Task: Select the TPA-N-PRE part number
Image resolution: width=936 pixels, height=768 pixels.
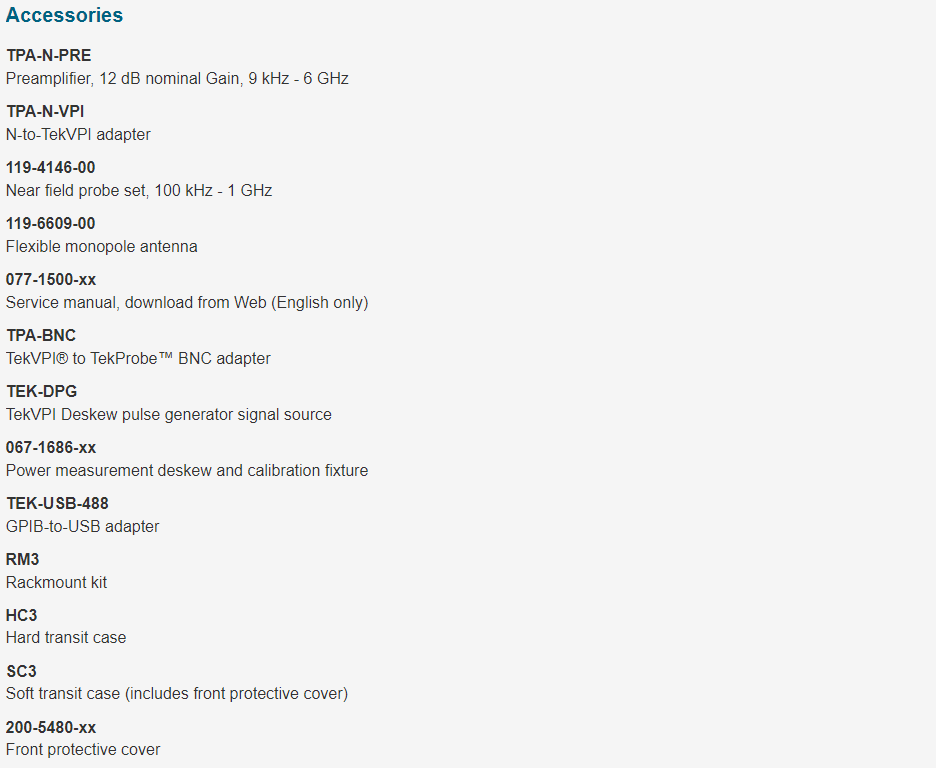Action: pos(49,55)
